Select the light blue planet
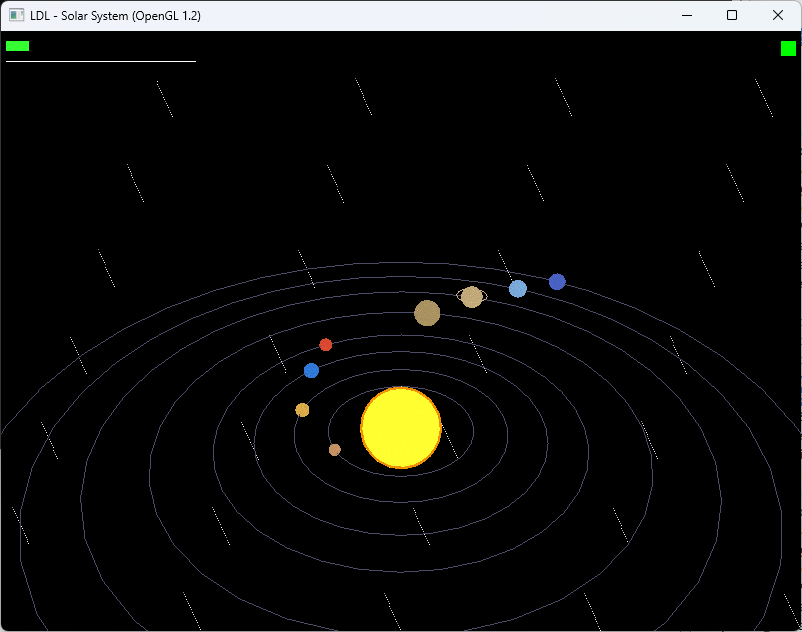Screen dimensions: 802x632 tap(518, 288)
